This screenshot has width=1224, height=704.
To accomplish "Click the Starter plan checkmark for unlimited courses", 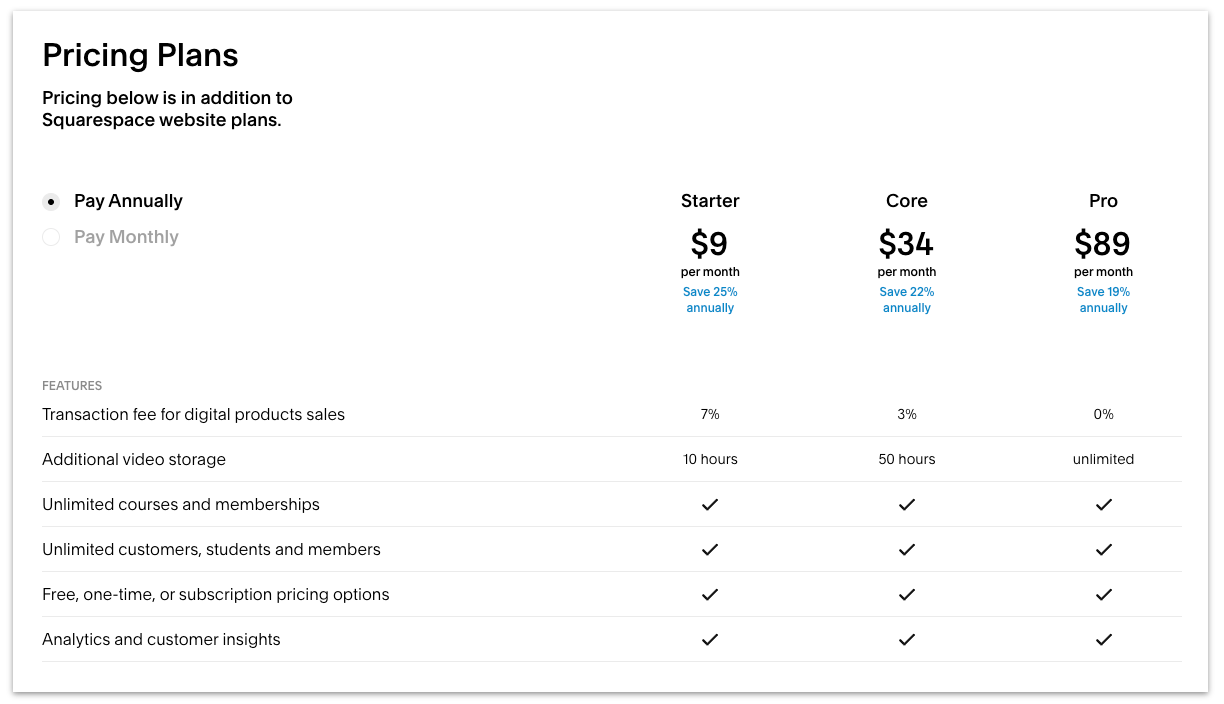I will 710,504.
